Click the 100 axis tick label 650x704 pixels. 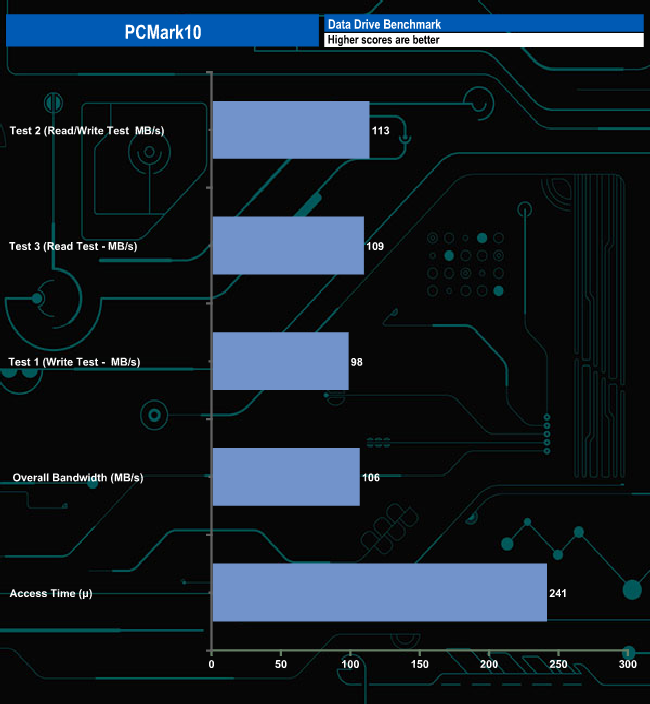click(x=351, y=664)
